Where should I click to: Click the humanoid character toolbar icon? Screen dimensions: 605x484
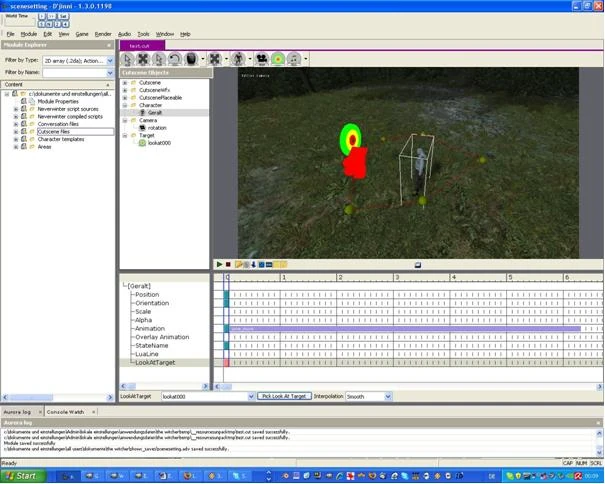click(238, 59)
